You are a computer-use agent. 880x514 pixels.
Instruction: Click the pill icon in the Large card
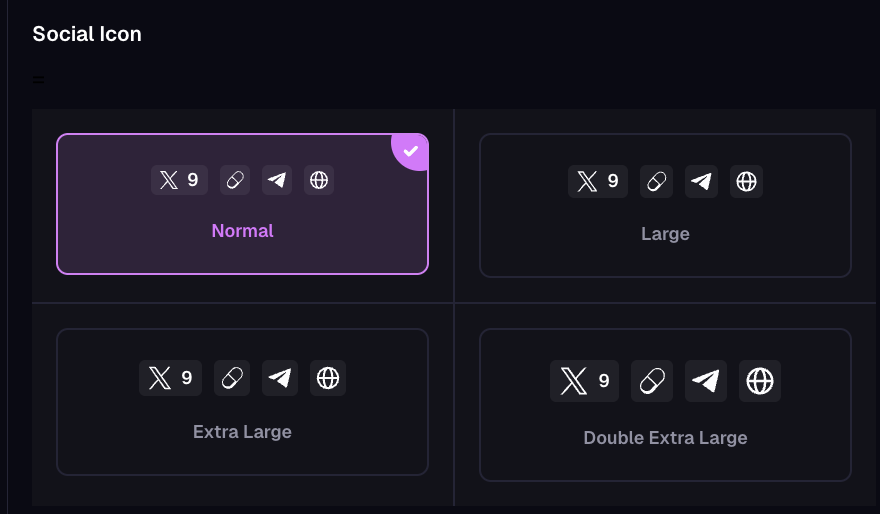pyautogui.click(x=657, y=182)
